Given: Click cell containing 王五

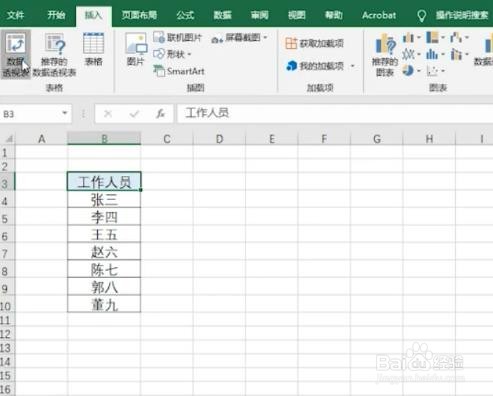Looking at the screenshot, I should (x=104, y=234).
